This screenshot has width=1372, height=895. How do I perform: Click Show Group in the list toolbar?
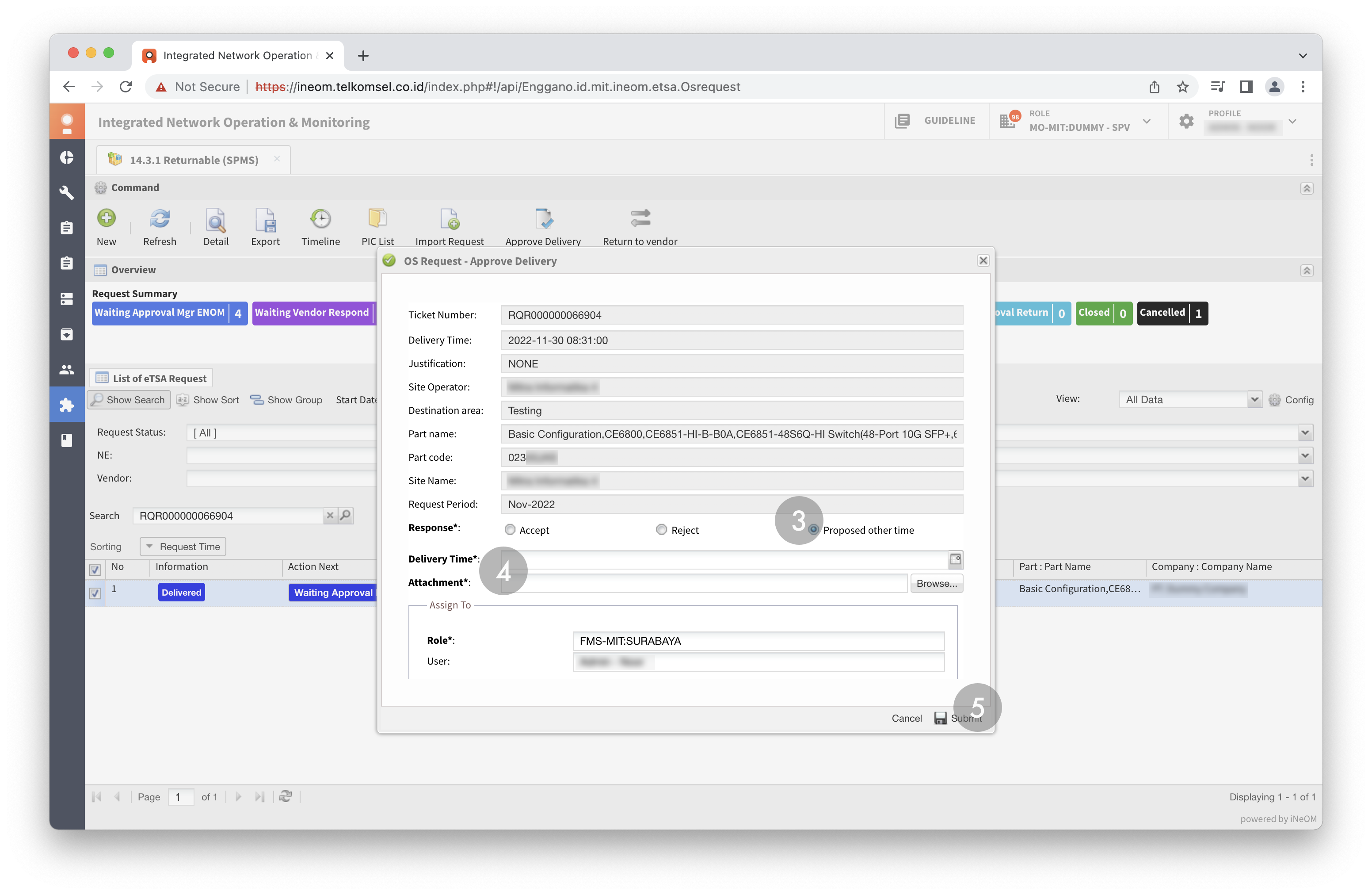pos(286,400)
